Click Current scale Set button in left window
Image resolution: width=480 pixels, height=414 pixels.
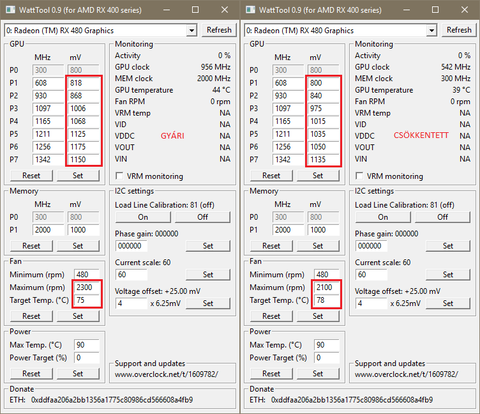[x=208, y=275]
